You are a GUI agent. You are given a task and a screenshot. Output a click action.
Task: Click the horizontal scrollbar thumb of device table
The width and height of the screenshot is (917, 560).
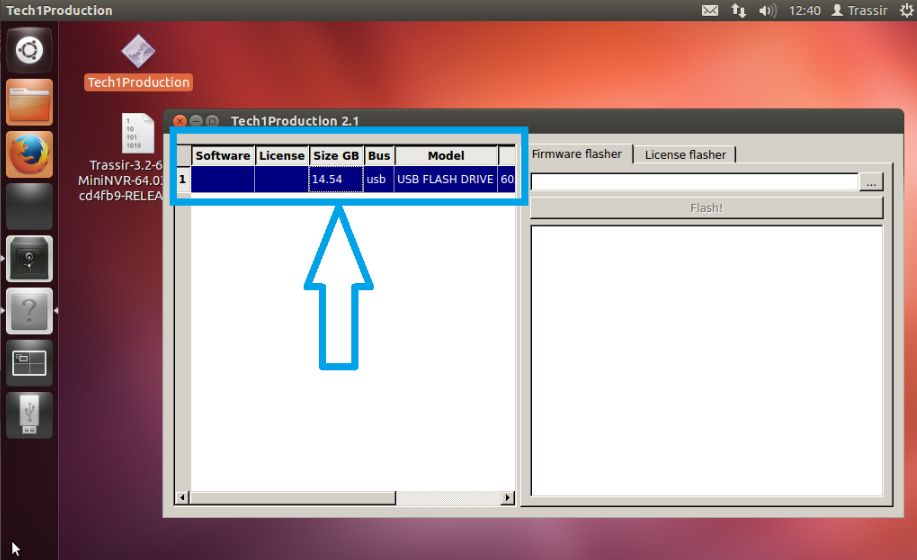coord(292,497)
